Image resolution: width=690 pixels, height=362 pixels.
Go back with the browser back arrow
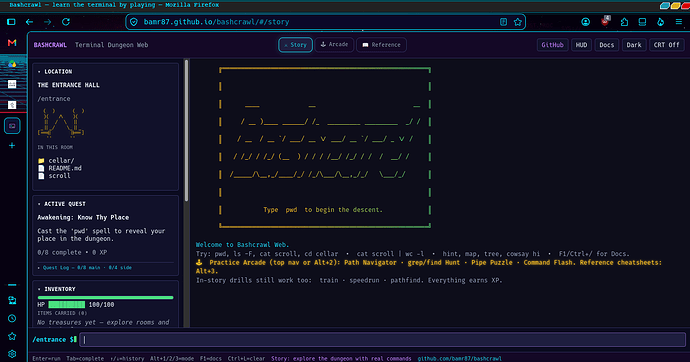tap(29, 22)
